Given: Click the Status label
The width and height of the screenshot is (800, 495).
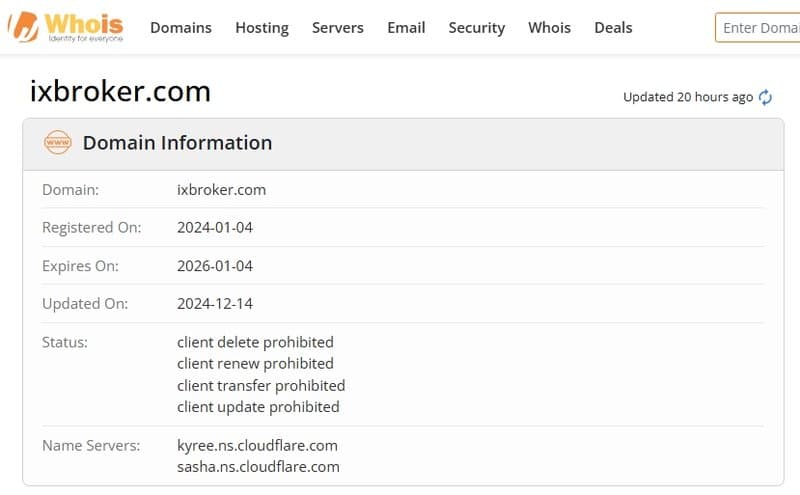Looking at the screenshot, I should (65, 342).
